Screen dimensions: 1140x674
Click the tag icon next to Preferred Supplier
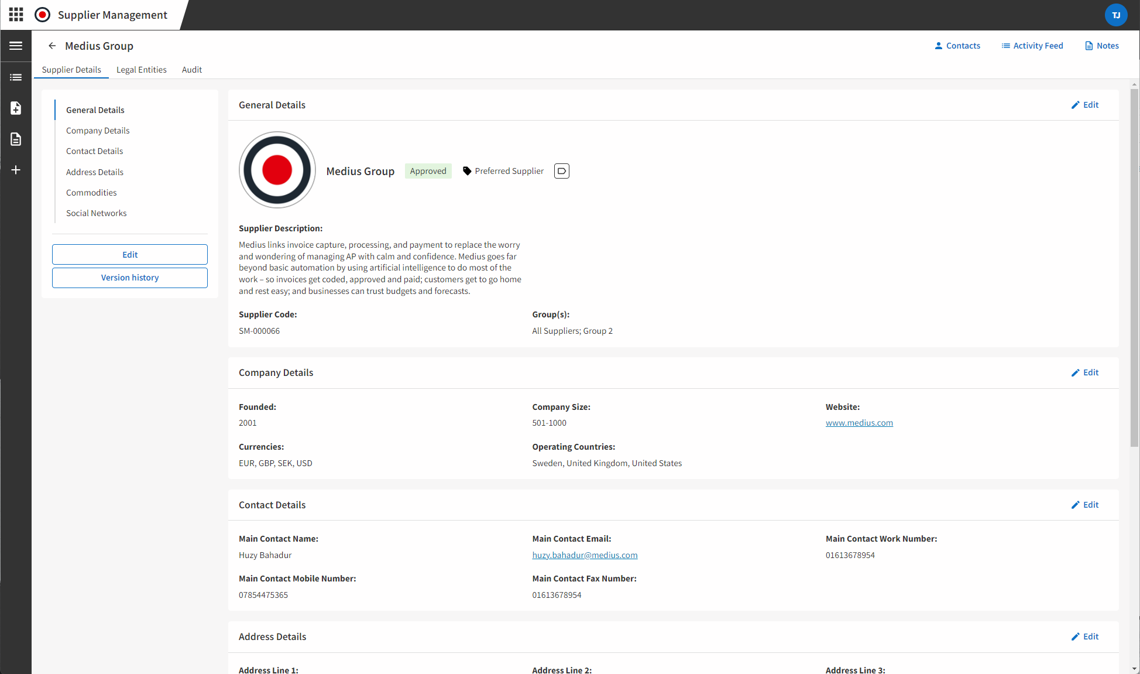[x=467, y=171]
